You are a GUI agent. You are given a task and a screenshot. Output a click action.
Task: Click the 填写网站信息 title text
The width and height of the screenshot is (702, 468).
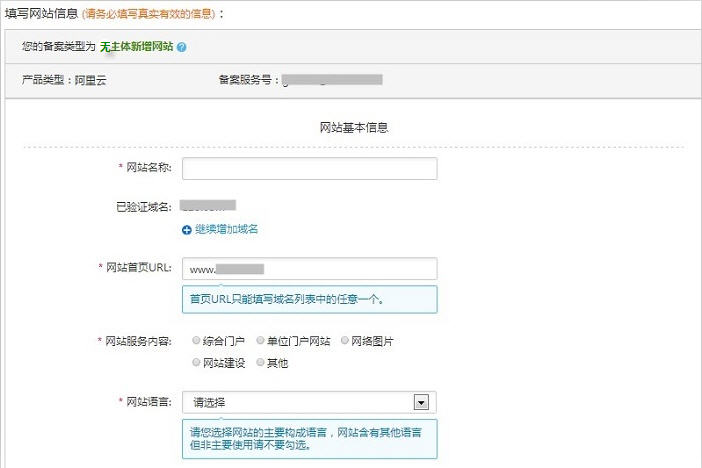[41, 13]
